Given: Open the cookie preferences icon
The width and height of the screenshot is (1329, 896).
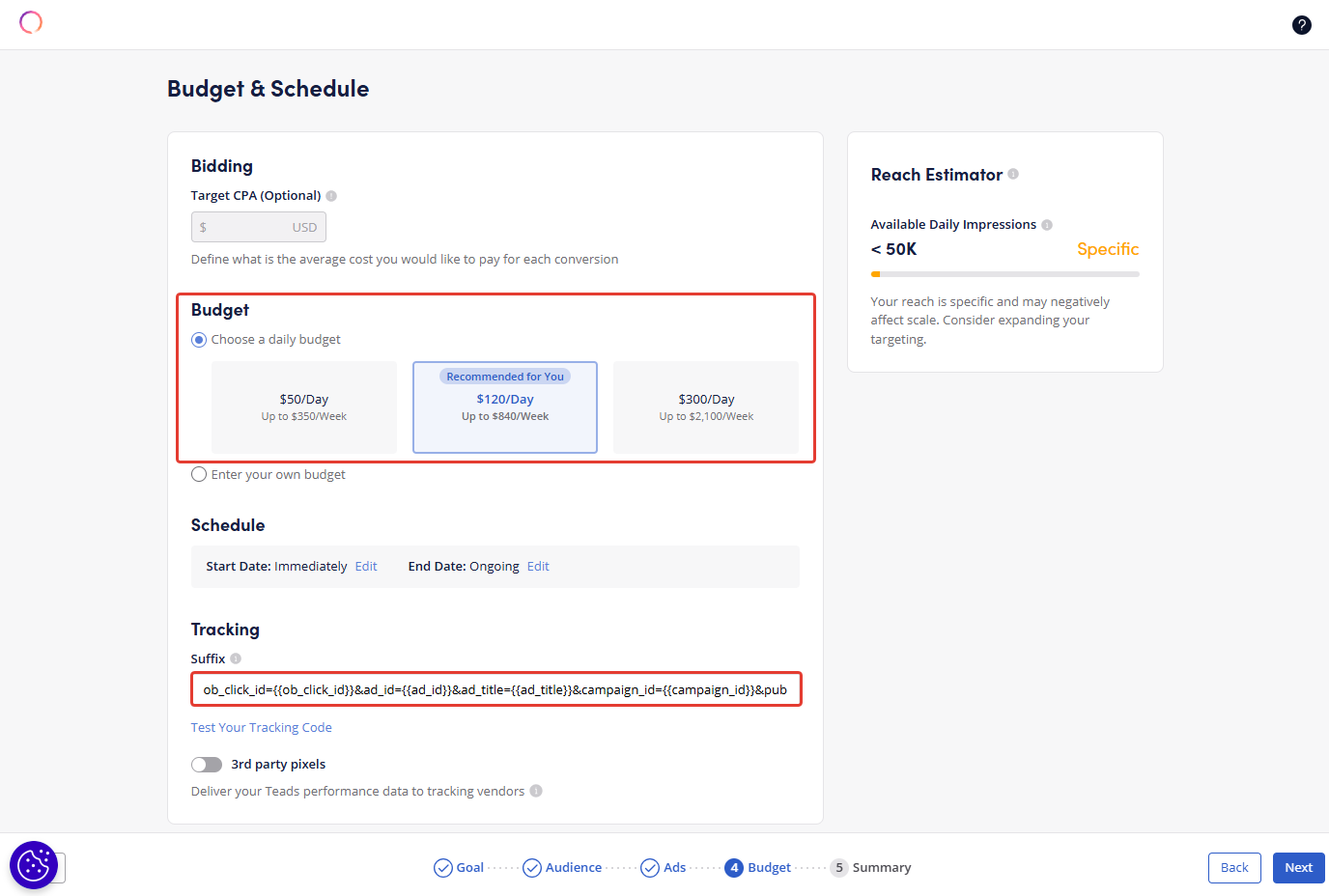Looking at the screenshot, I should [34, 864].
